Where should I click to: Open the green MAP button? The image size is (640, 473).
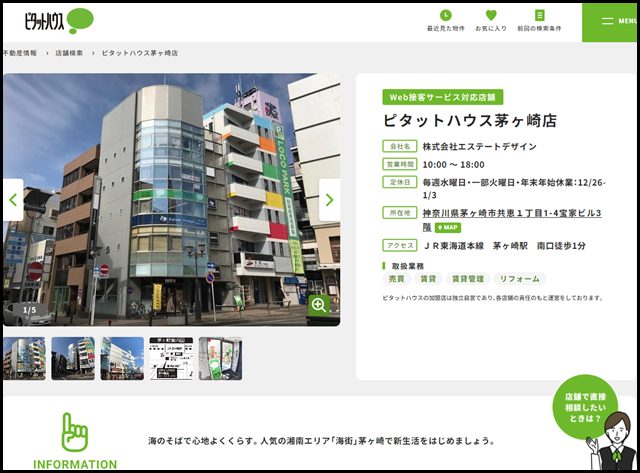(448, 227)
